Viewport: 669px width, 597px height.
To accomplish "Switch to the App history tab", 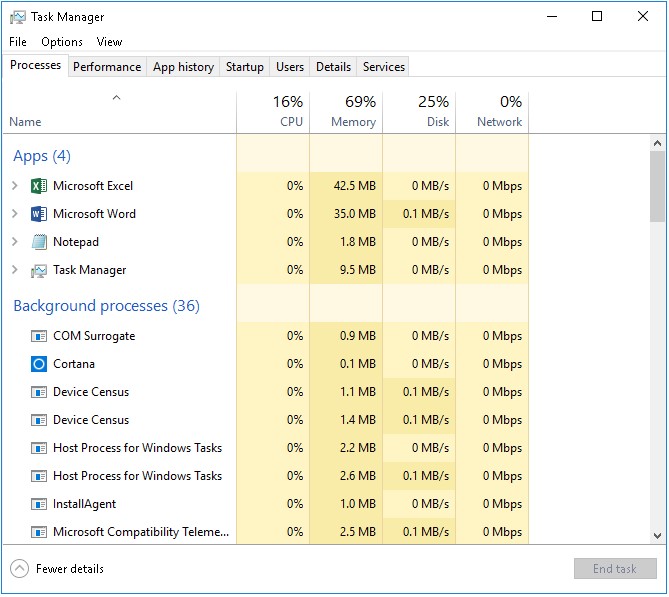I will click(x=183, y=67).
